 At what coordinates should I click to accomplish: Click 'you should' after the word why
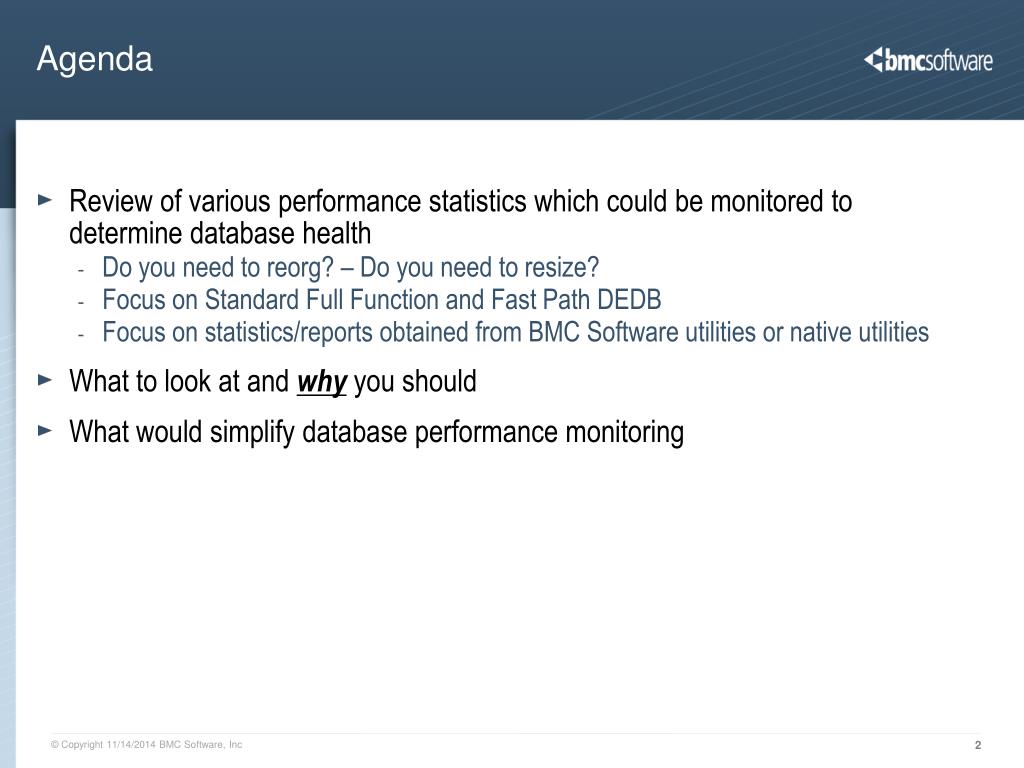pos(415,382)
